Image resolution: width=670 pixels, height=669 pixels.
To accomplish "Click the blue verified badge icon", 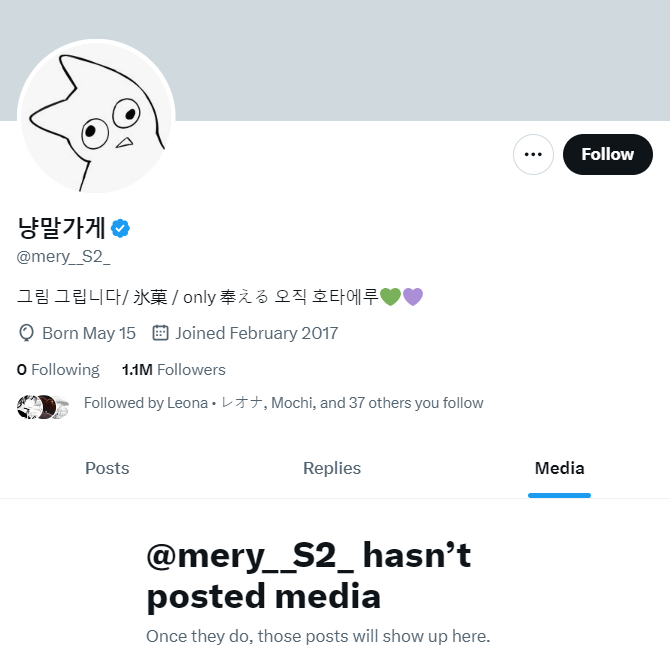I will pyautogui.click(x=120, y=228).
